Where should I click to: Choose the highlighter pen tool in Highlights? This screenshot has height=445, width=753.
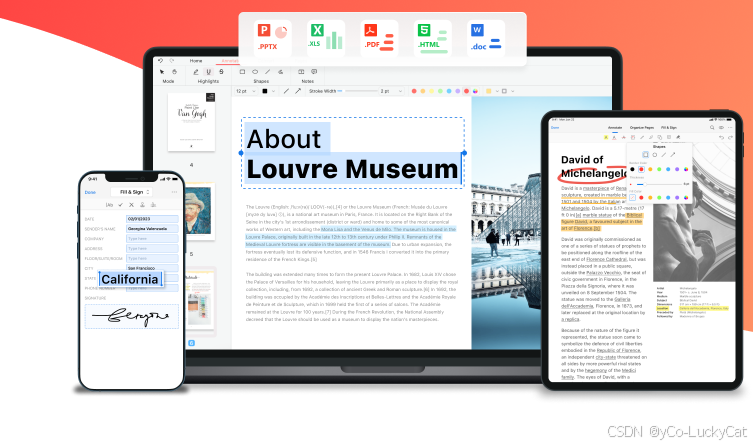coord(195,72)
